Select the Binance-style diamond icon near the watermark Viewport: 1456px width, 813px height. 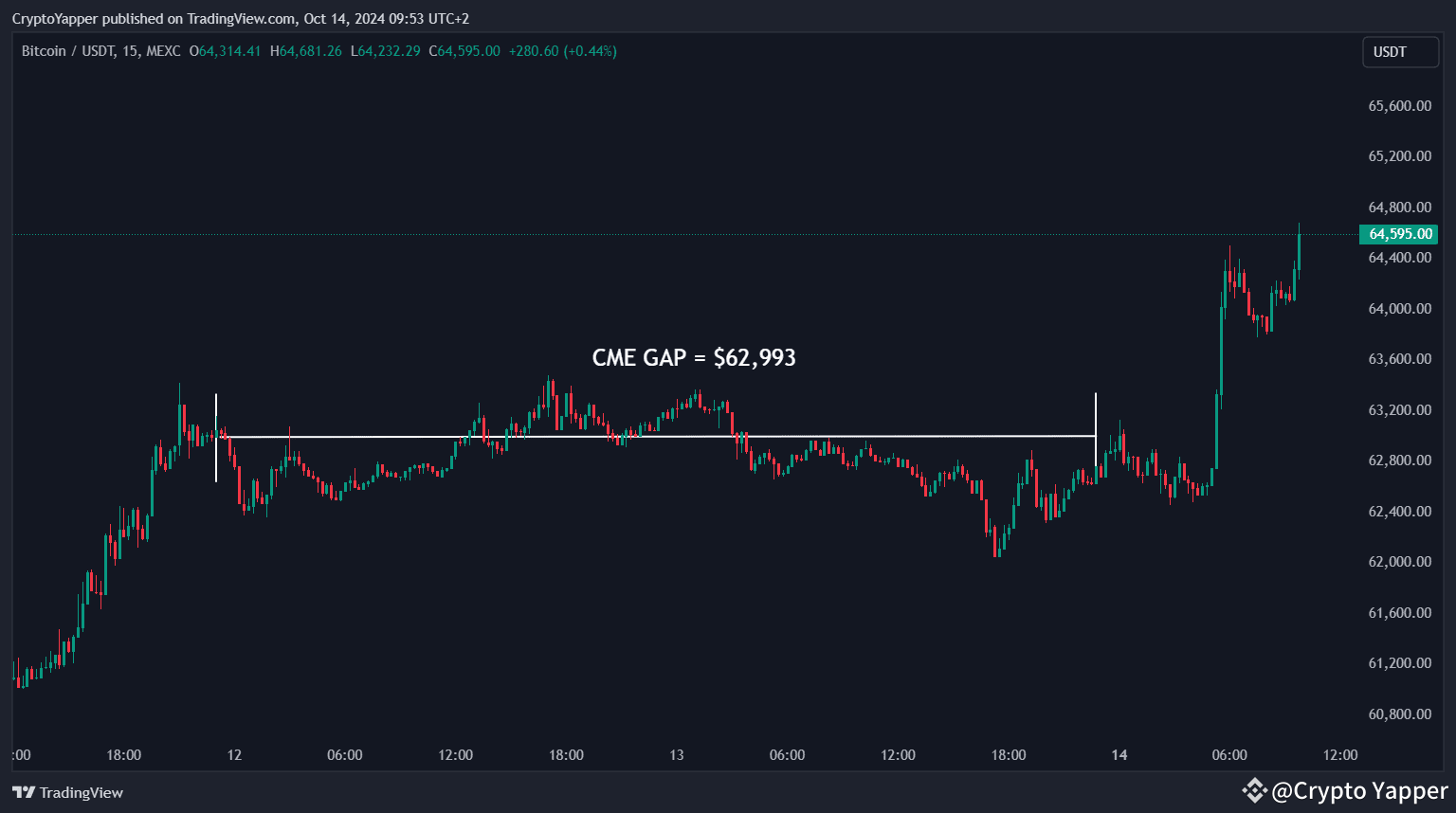pyautogui.click(x=1254, y=789)
